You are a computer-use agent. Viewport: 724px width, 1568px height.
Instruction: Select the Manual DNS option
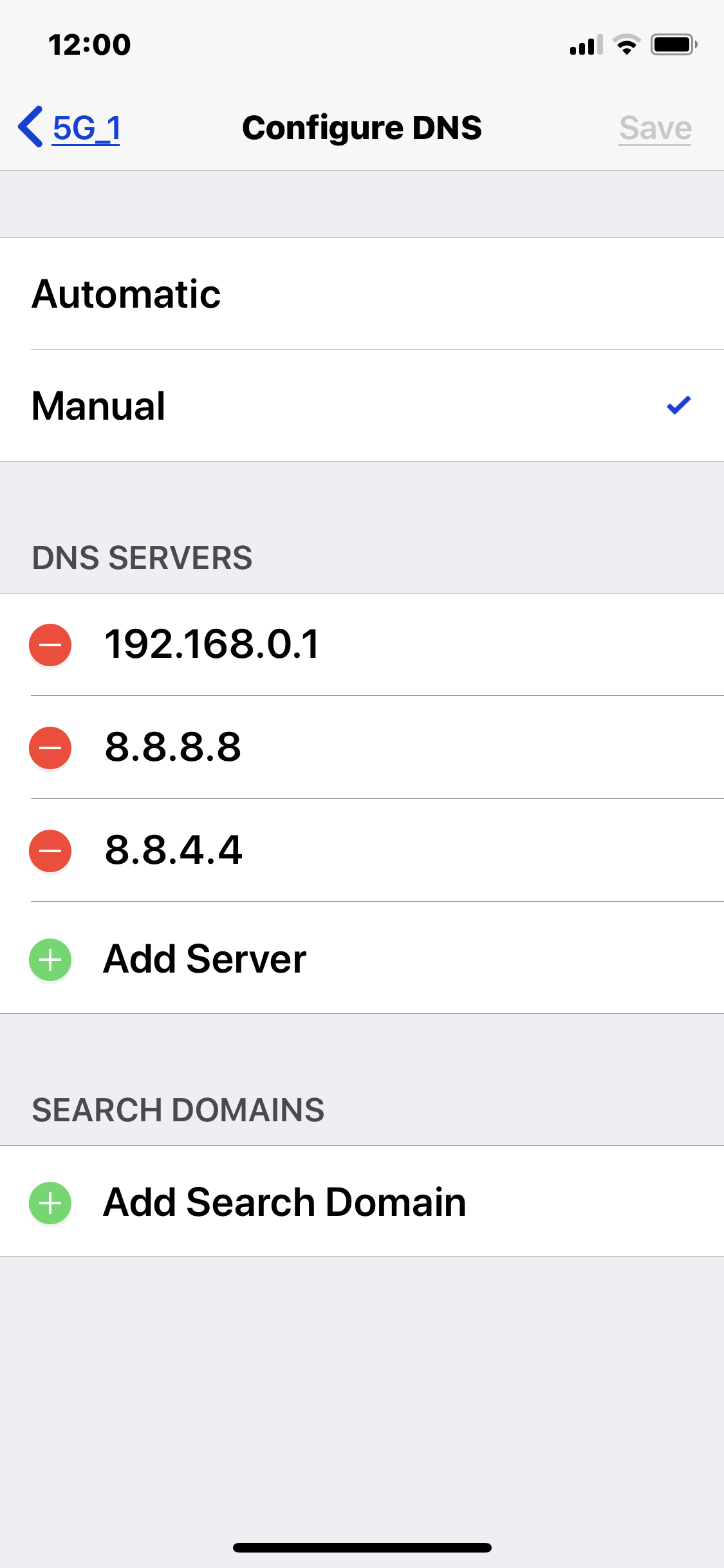pos(362,406)
